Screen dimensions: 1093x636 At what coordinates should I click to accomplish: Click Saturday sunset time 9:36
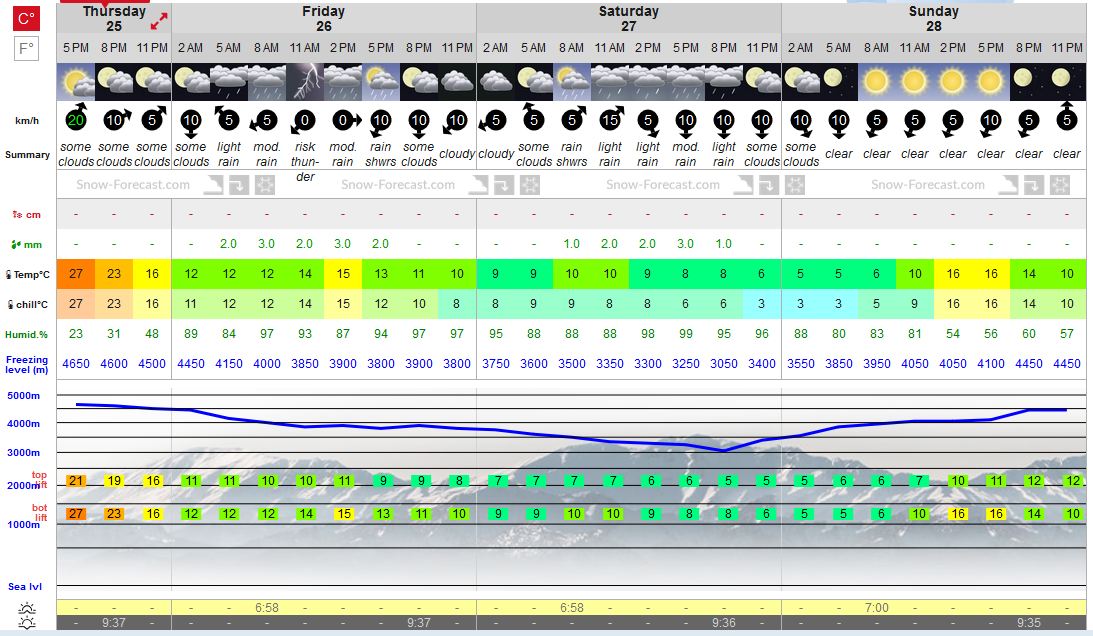click(724, 623)
